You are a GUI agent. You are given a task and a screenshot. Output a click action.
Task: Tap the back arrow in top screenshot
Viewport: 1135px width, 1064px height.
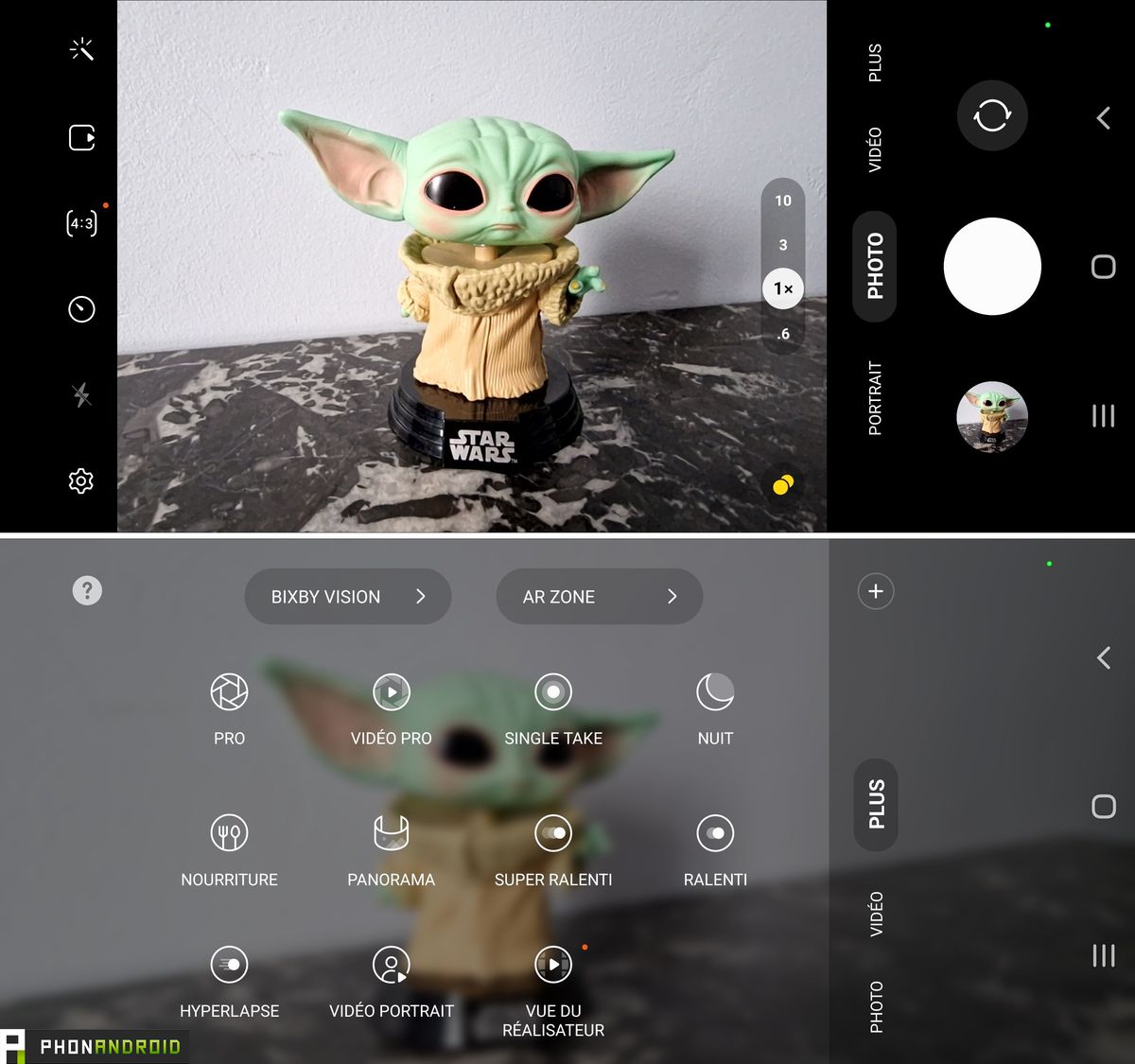pyautogui.click(x=1103, y=117)
